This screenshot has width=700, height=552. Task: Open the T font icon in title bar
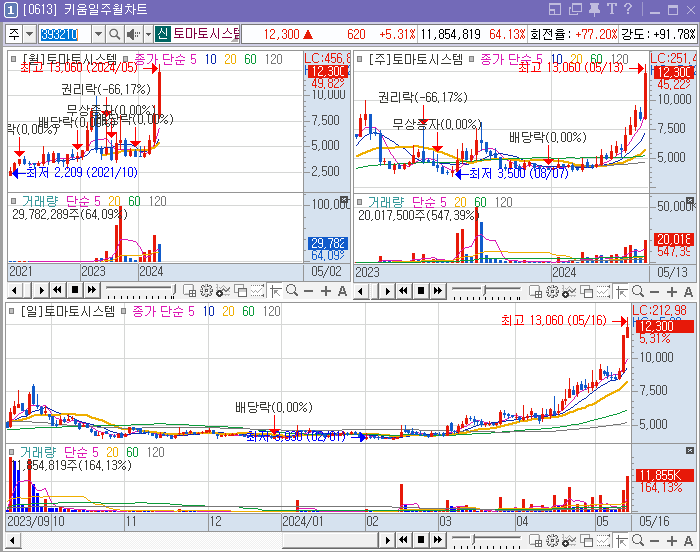coord(612,9)
